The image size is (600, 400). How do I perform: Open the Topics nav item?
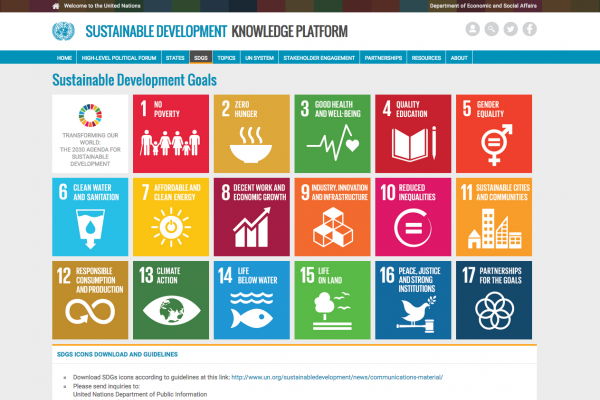coord(227,58)
